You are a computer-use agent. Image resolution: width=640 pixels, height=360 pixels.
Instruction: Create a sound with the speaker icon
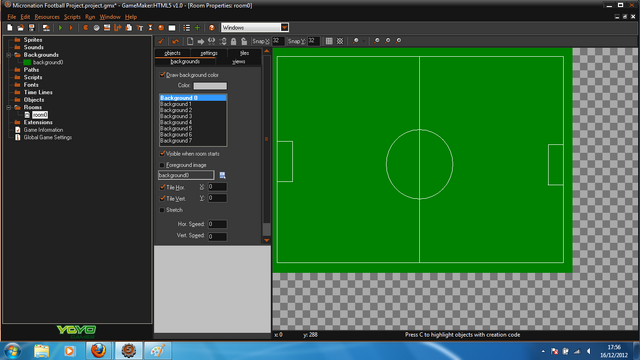96,28
